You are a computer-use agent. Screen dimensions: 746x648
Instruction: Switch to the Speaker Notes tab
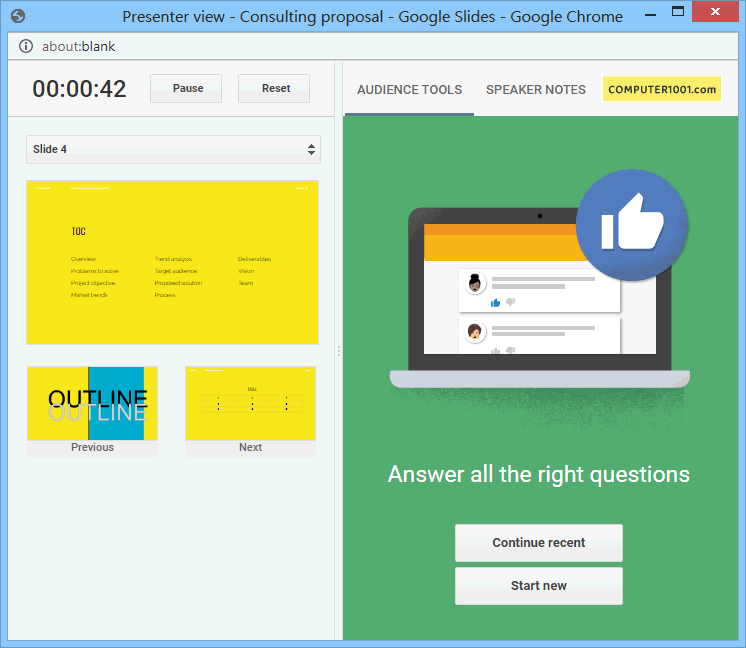[536, 90]
